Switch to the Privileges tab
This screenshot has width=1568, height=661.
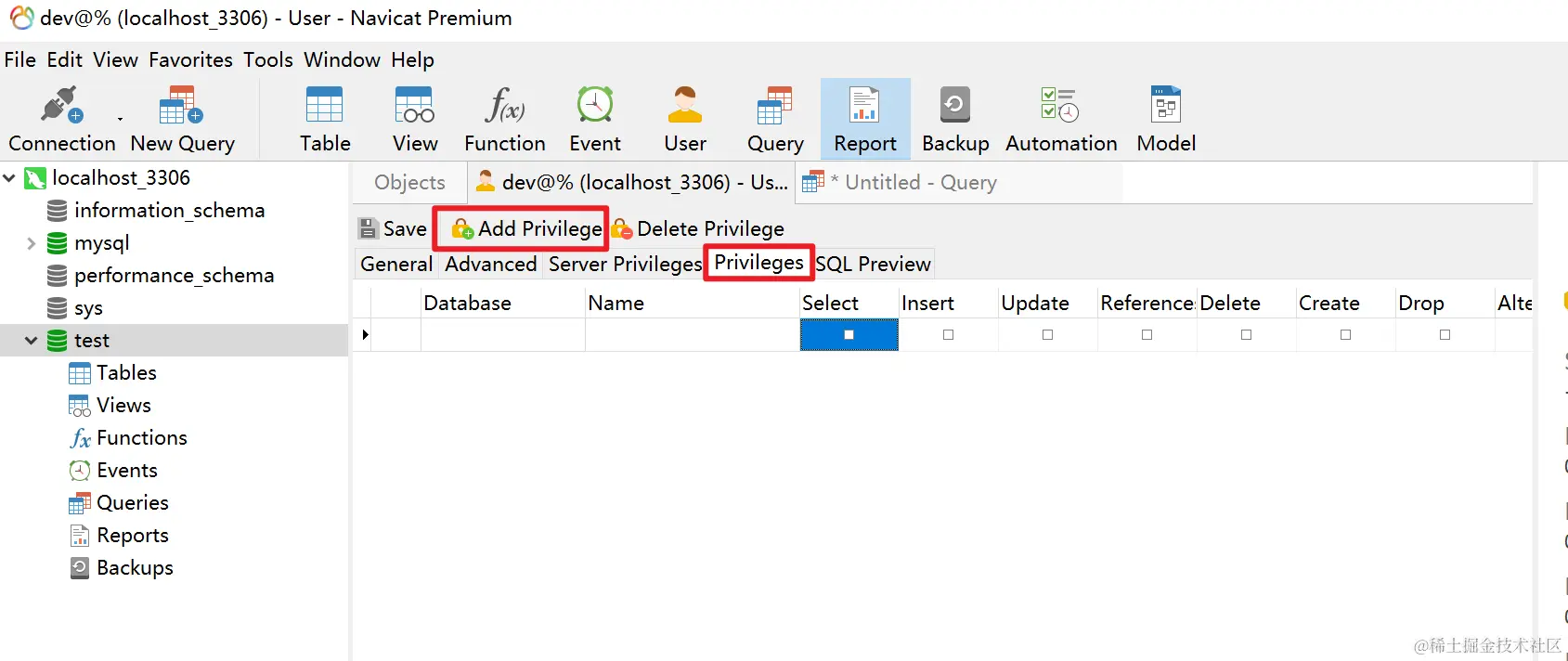tap(758, 263)
